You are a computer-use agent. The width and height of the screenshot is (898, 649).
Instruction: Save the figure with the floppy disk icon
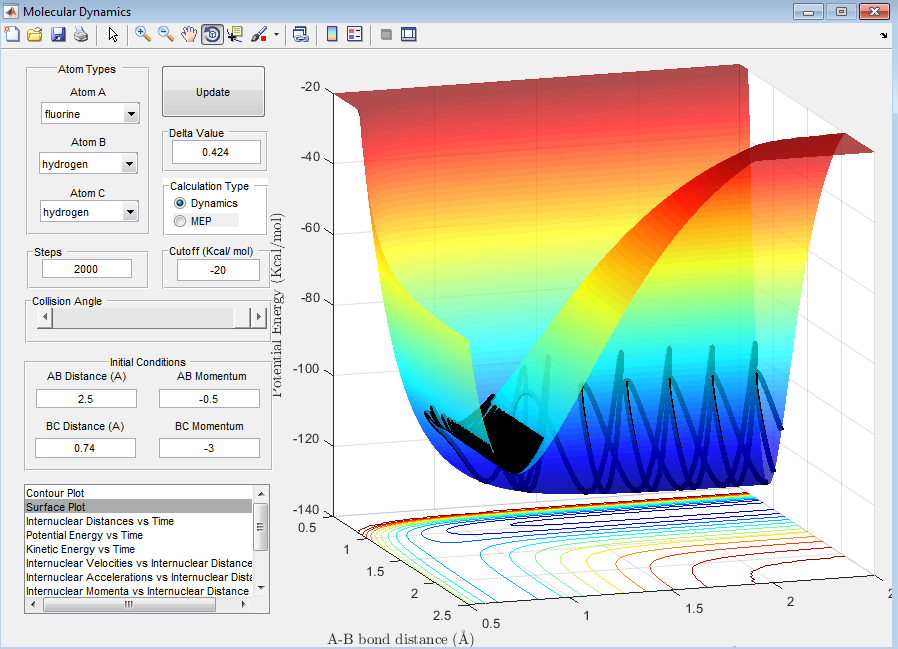[58, 34]
